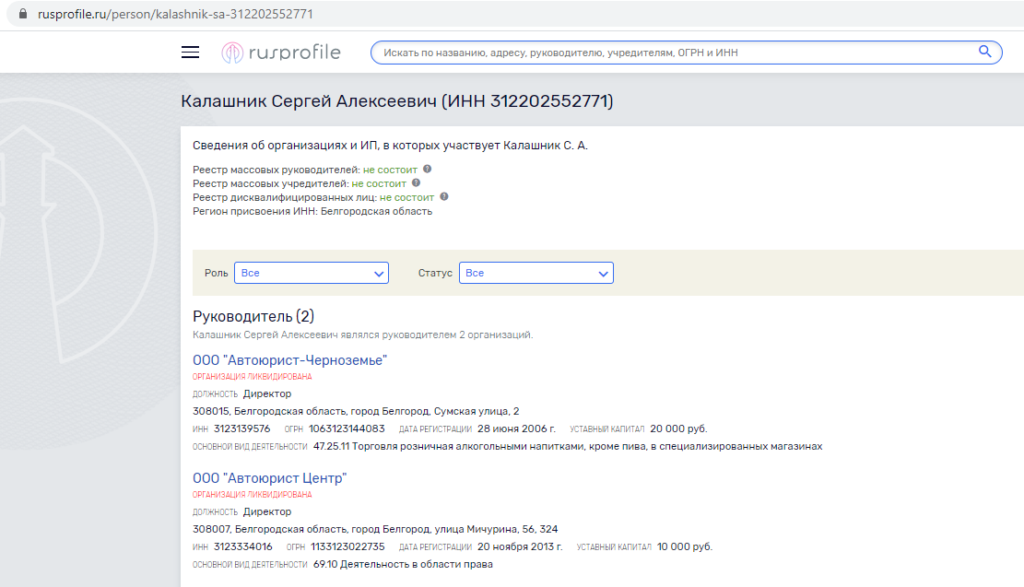This screenshot has height=587, width=1024.
Task: Click the address on Сумская улица, 2
Action: (x=356, y=411)
